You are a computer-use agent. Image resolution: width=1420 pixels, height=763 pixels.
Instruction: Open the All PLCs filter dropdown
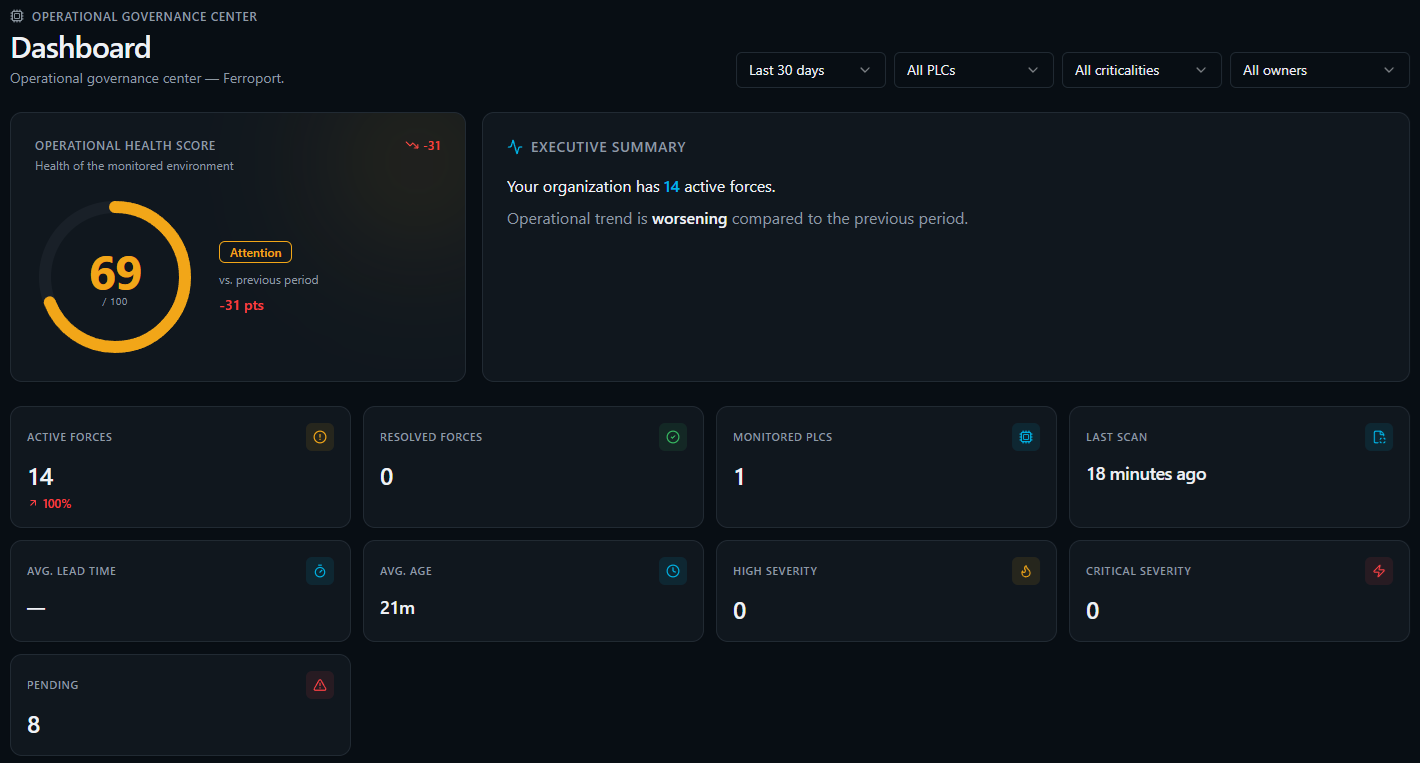974,70
